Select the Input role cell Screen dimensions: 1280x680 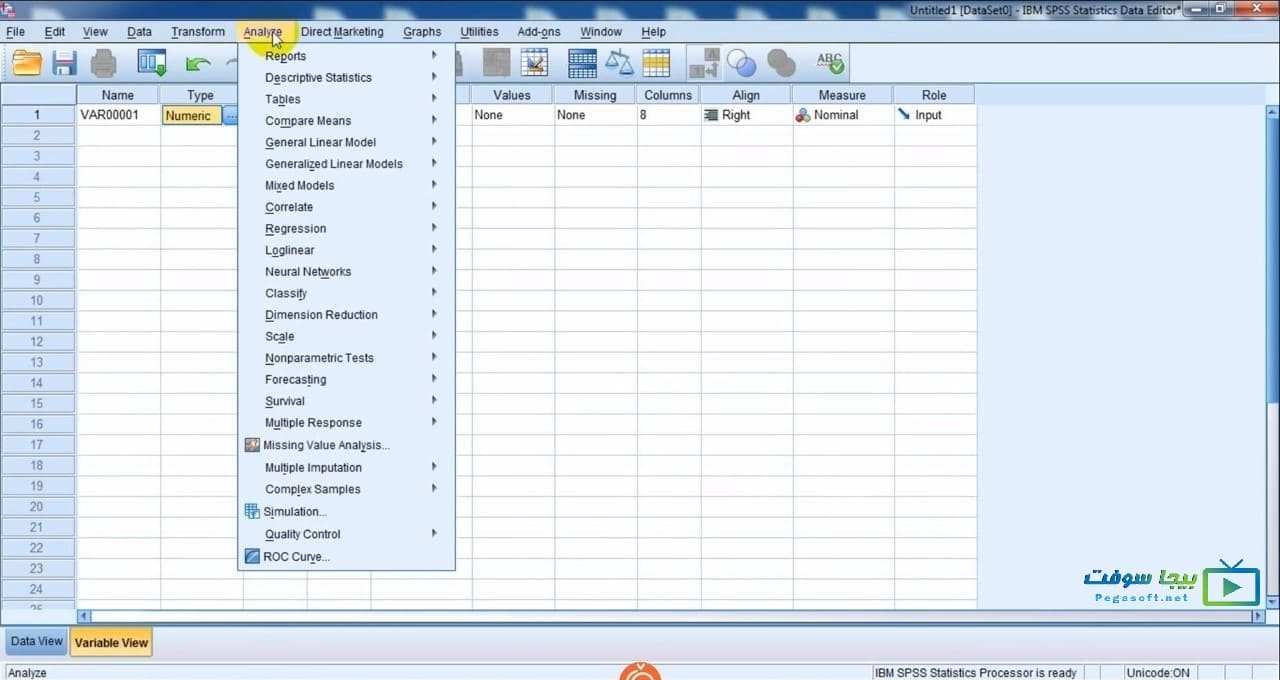click(x=934, y=115)
